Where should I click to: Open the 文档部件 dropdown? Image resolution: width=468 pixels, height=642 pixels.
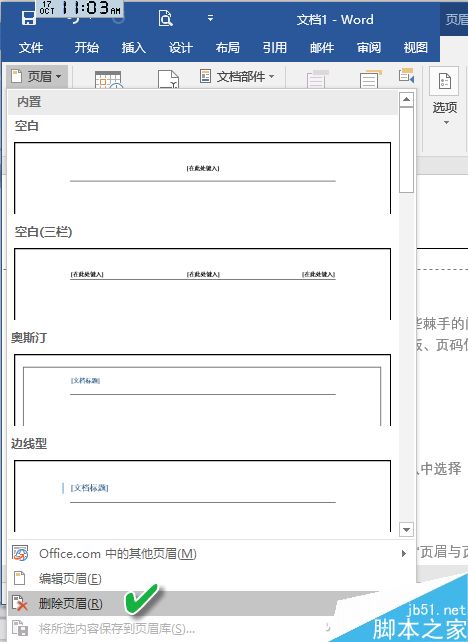pyautogui.click(x=237, y=76)
